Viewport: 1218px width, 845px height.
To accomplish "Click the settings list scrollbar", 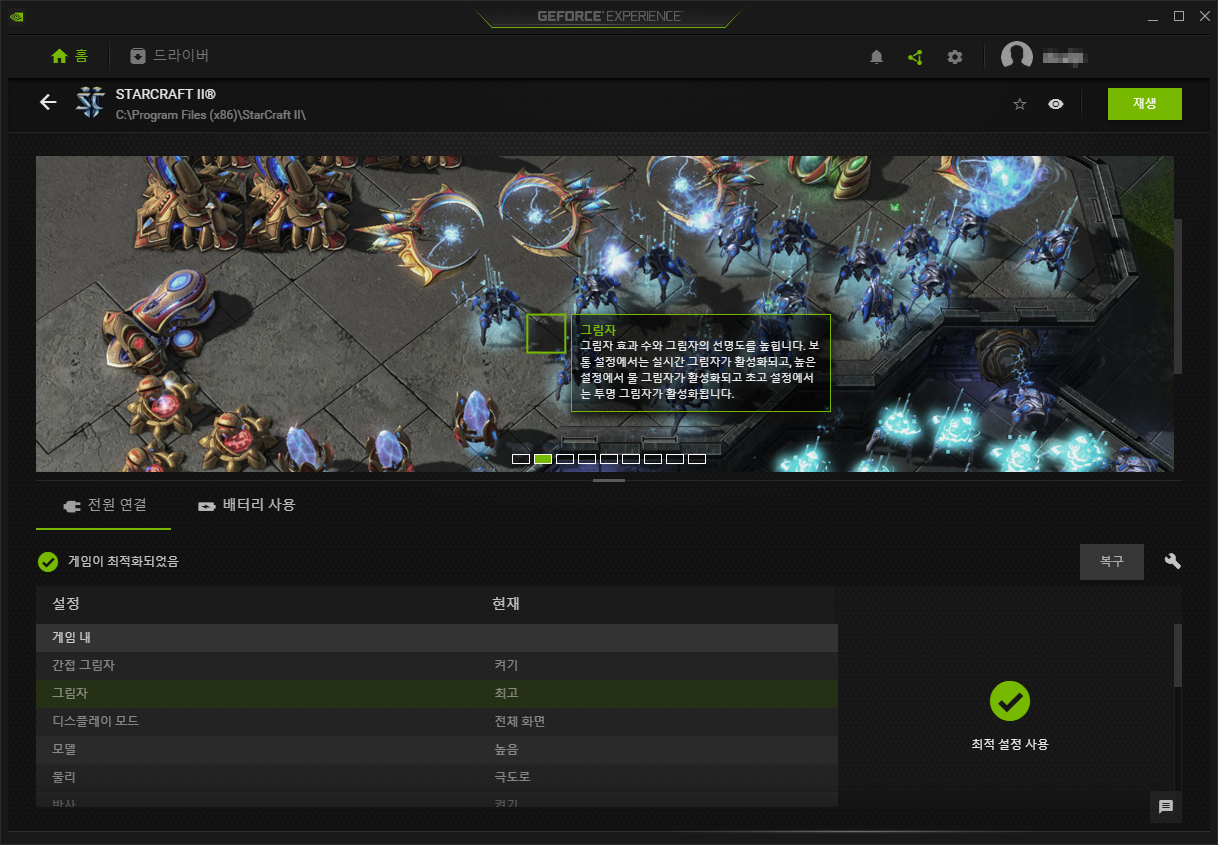I will tap(1177, 655).
